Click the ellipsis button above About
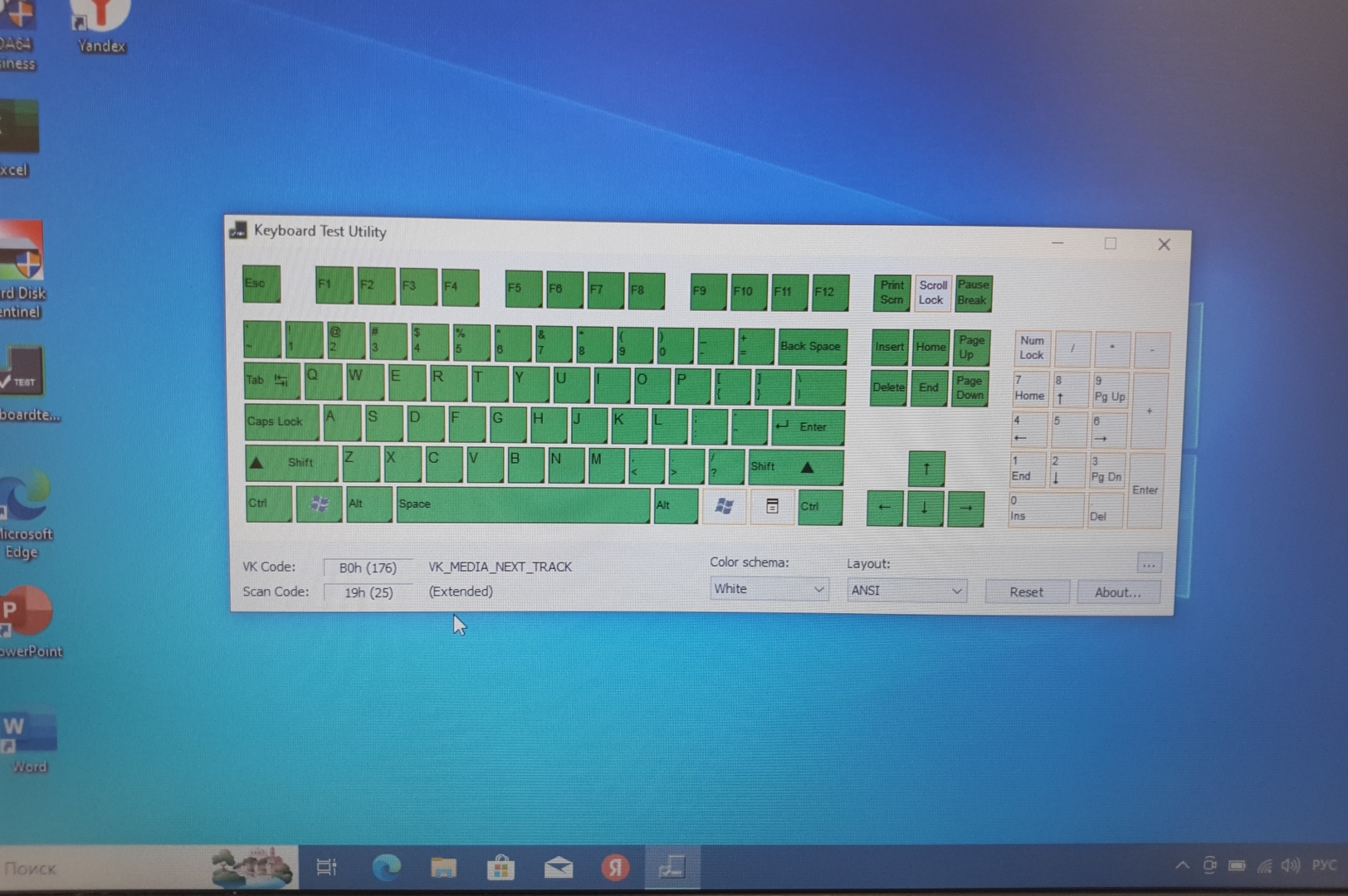Image resolution: width=1348 pixels, height=896 pixels. [1148, 564]
